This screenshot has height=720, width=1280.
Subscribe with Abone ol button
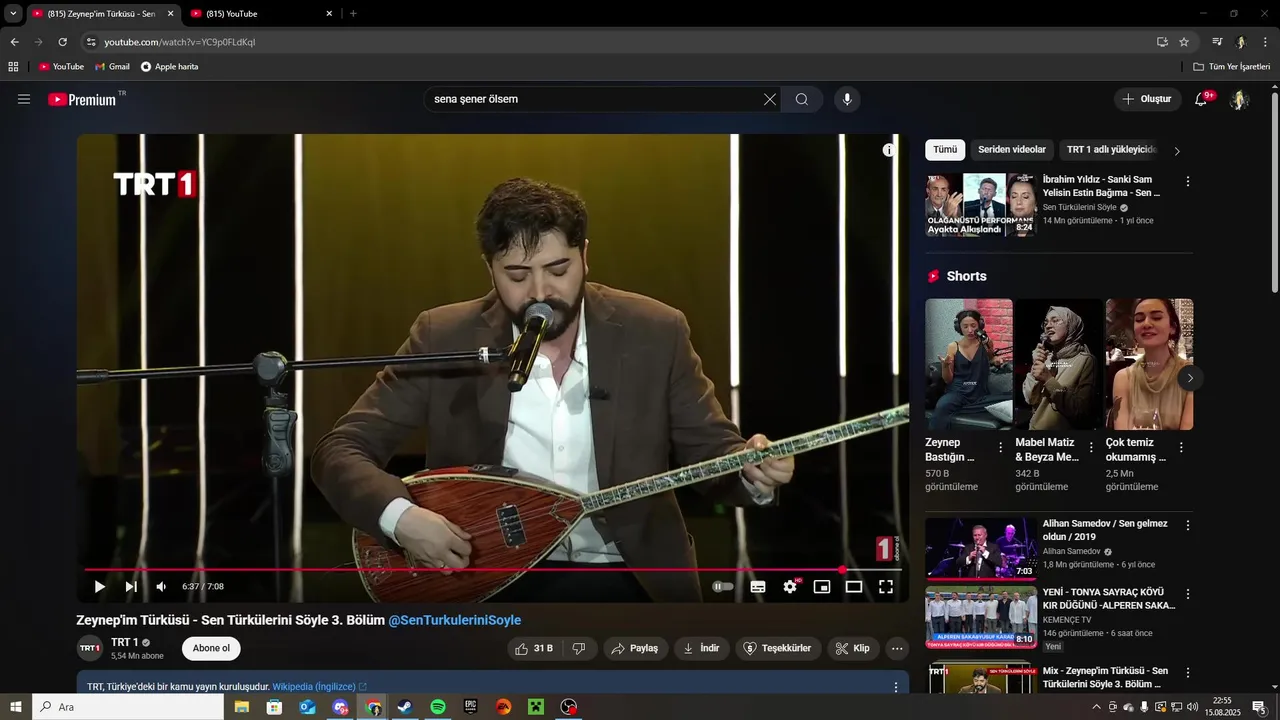pos(211,648)
